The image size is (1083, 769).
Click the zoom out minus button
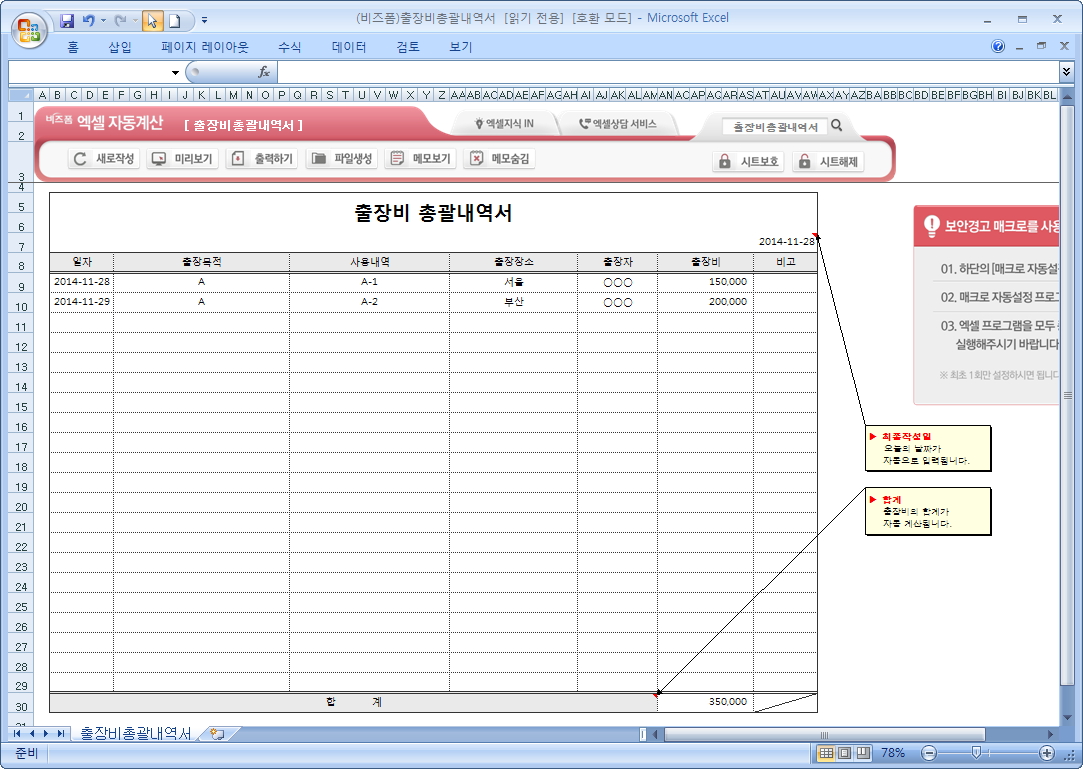point(929,753)
